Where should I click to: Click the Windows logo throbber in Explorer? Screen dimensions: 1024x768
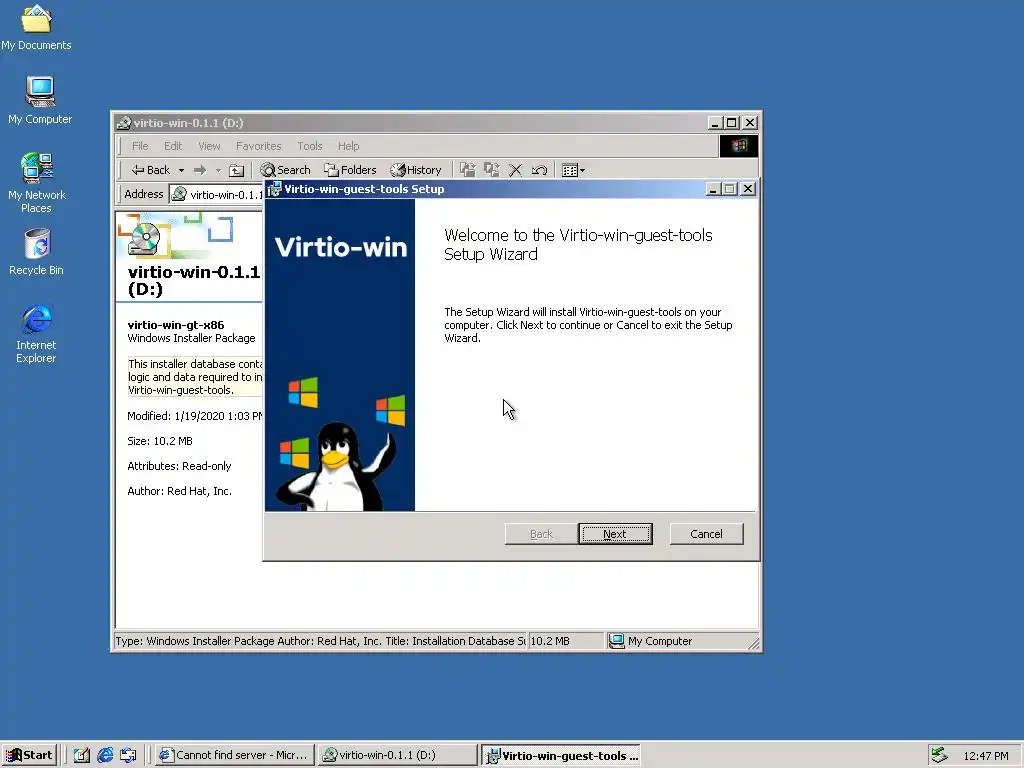(739, 146)
